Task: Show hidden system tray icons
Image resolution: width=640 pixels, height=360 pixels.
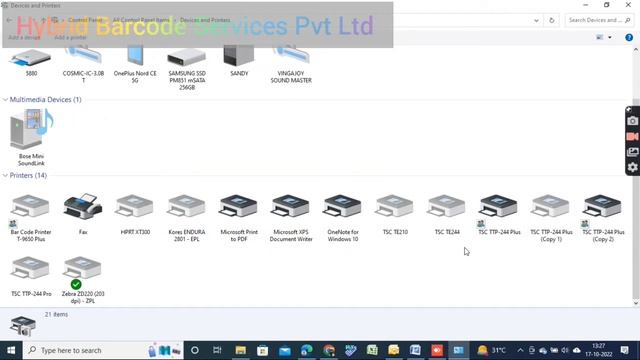Action: pos(520,350)
